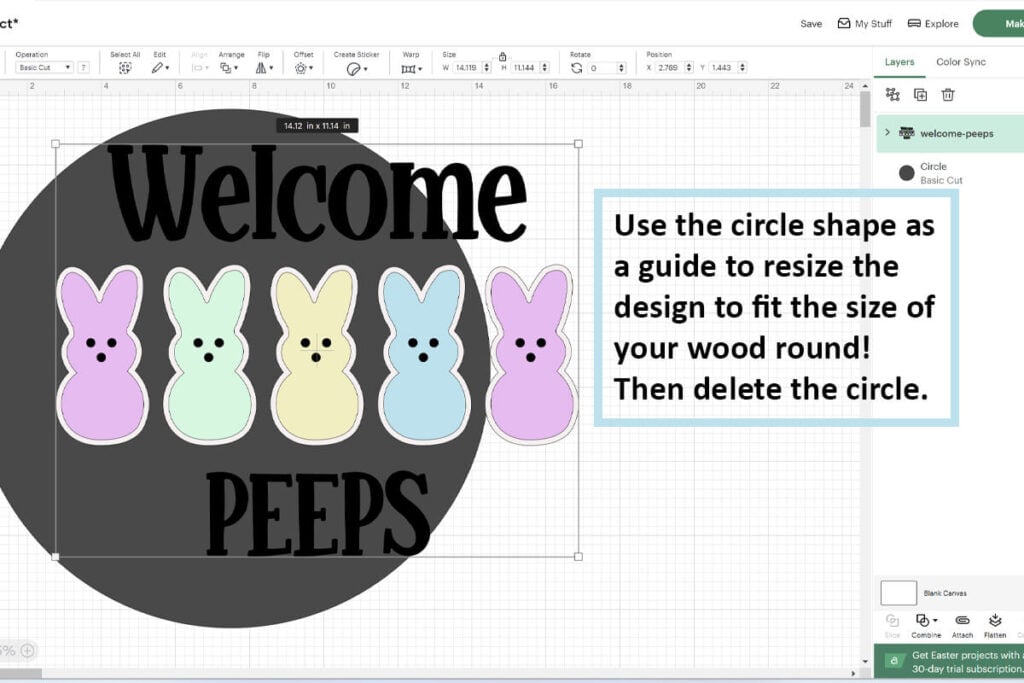This screenshot has width=1024, height=683.
Task: Click the Delete trash icon in Layers
Action: click(x=948, y=95)
